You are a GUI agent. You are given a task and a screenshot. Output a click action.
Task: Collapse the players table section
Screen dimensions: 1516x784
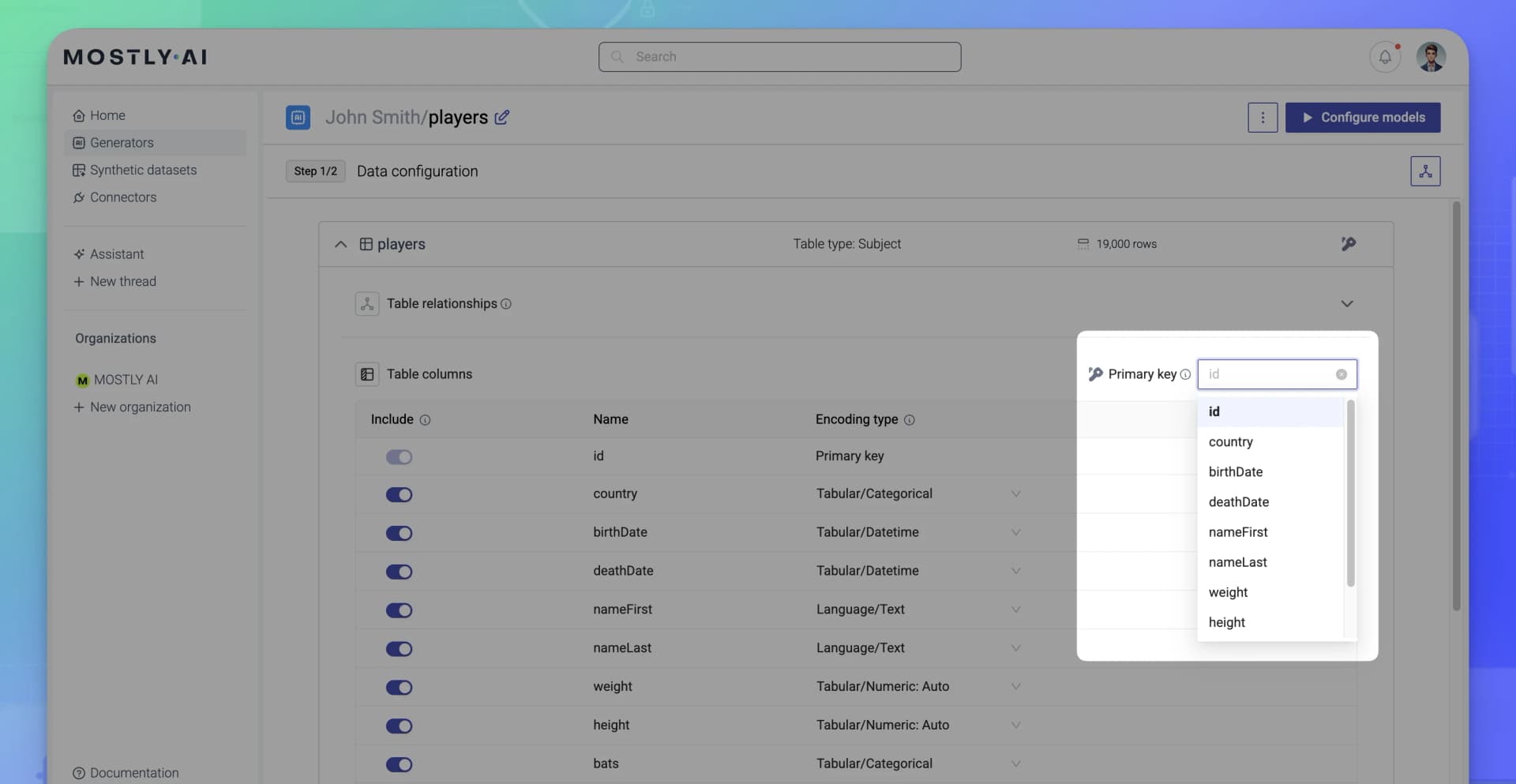point(340,244)
